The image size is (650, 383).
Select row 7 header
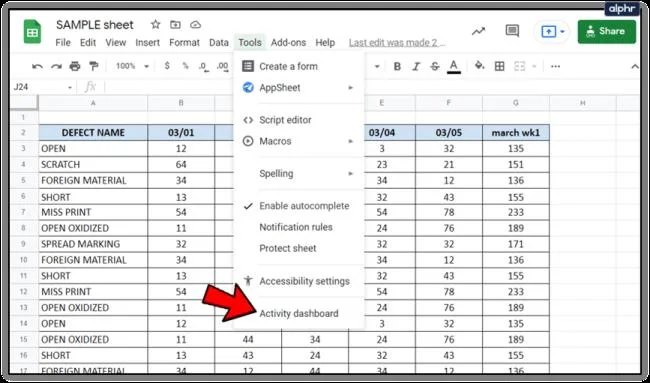pyautogui.click(x=24, y=212)
